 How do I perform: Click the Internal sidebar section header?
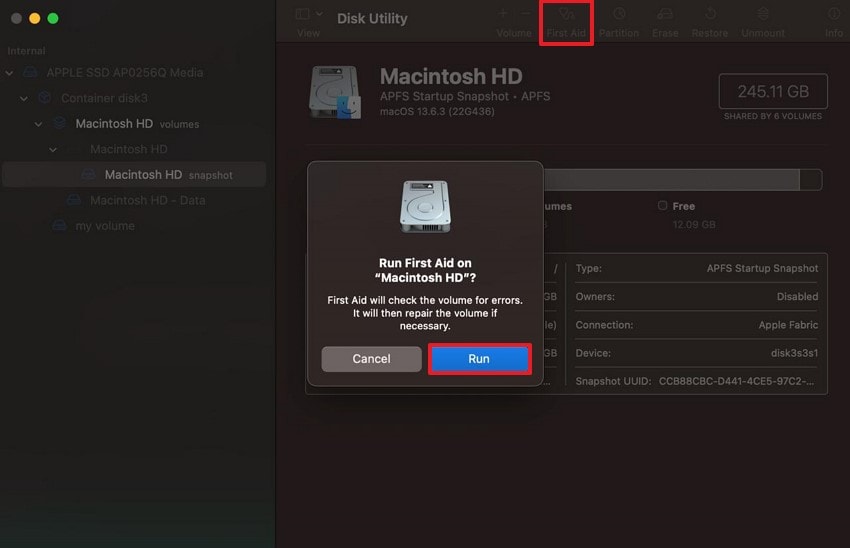click(26, 51)
